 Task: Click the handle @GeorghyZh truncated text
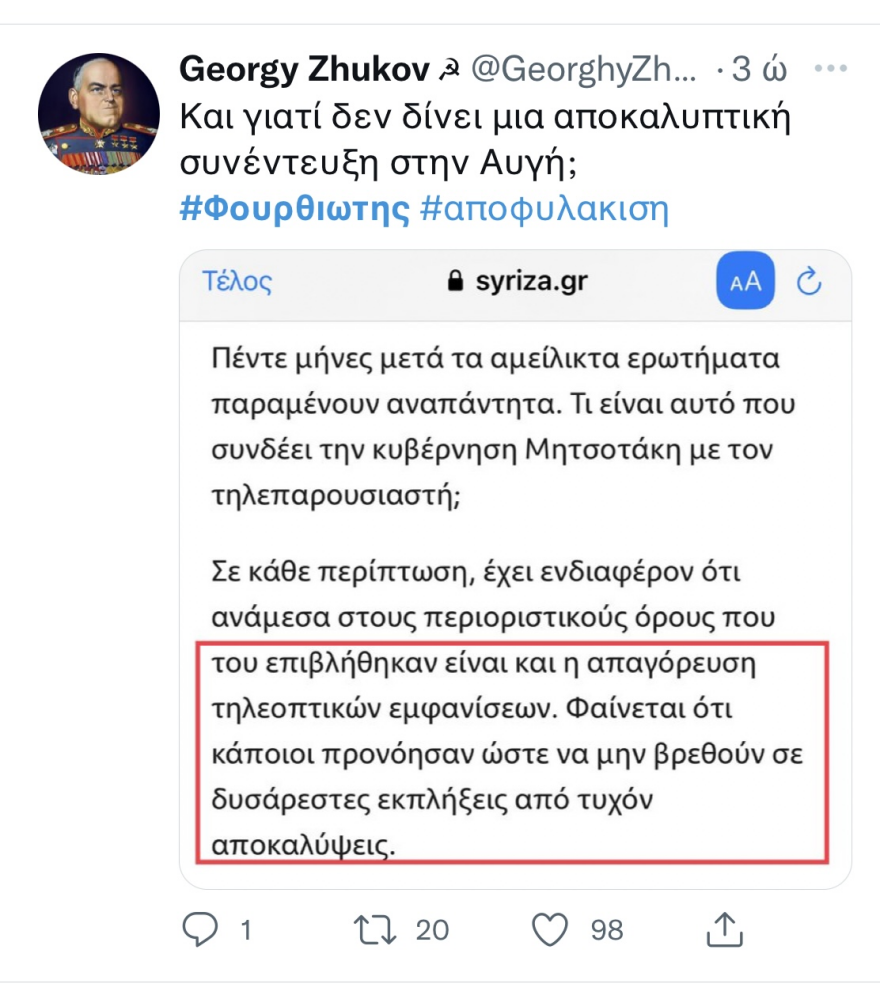click(587, 67)
